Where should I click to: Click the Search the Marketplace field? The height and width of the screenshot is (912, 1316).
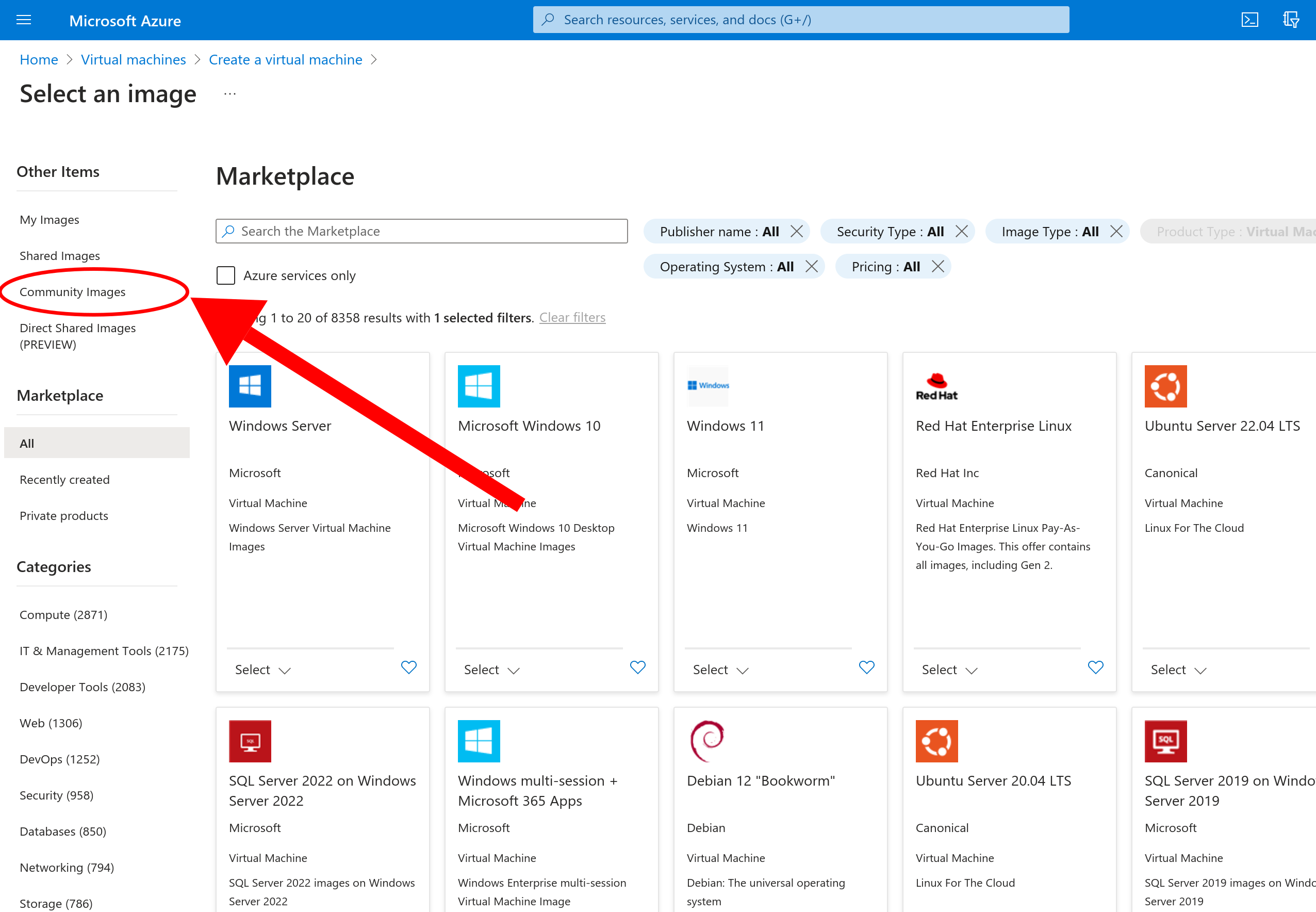421,231
